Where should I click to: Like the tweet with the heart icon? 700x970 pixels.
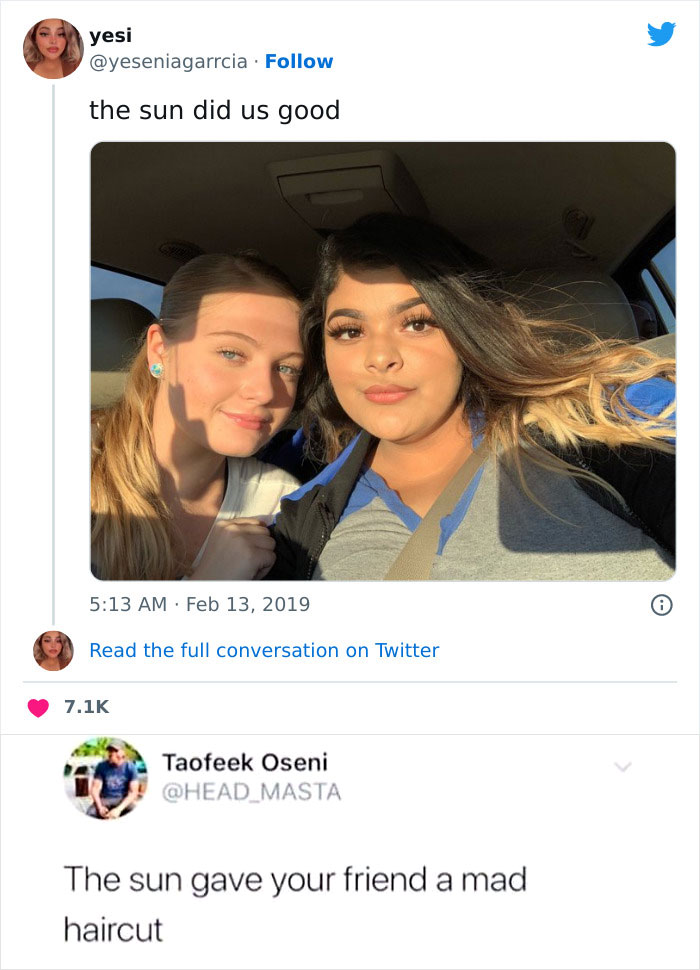coord(38,707)
